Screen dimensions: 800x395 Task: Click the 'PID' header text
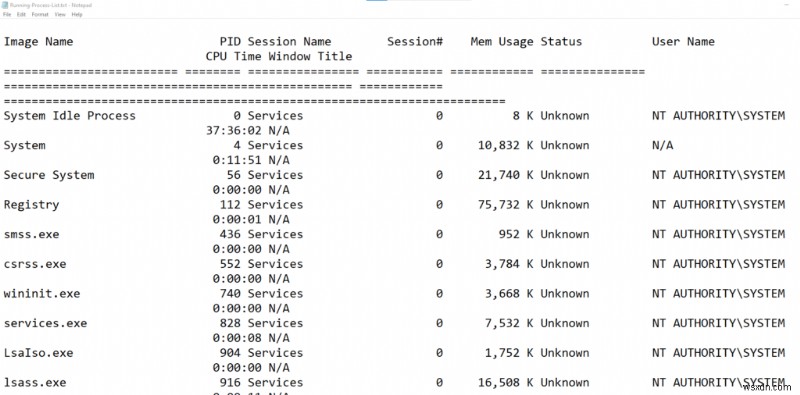pos(230,42)
